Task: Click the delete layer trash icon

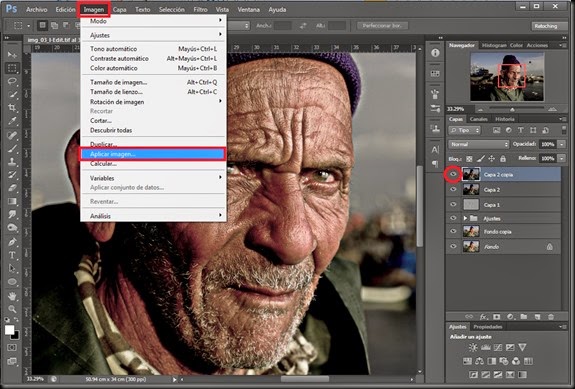Action: click(551, 316)
